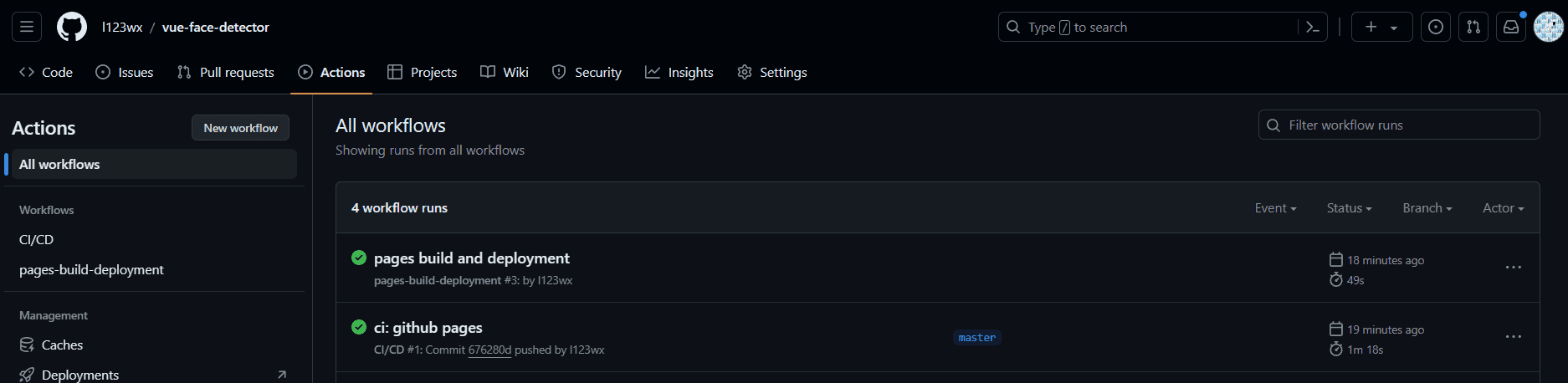This screenshot has height=383, width=1568.
Task: Expand the Status filter dropdown
Action: [x=1349, y=208]
